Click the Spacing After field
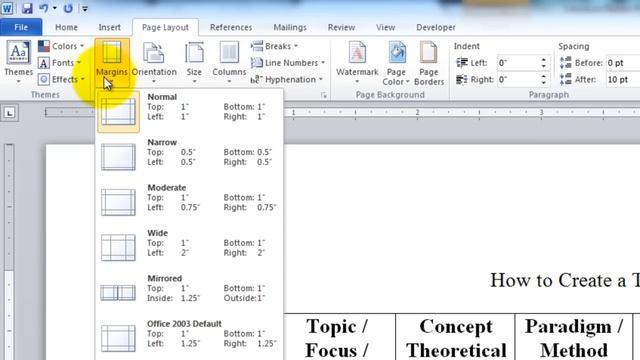This screenshot has height=360, width=640. [x=623, y=80]
